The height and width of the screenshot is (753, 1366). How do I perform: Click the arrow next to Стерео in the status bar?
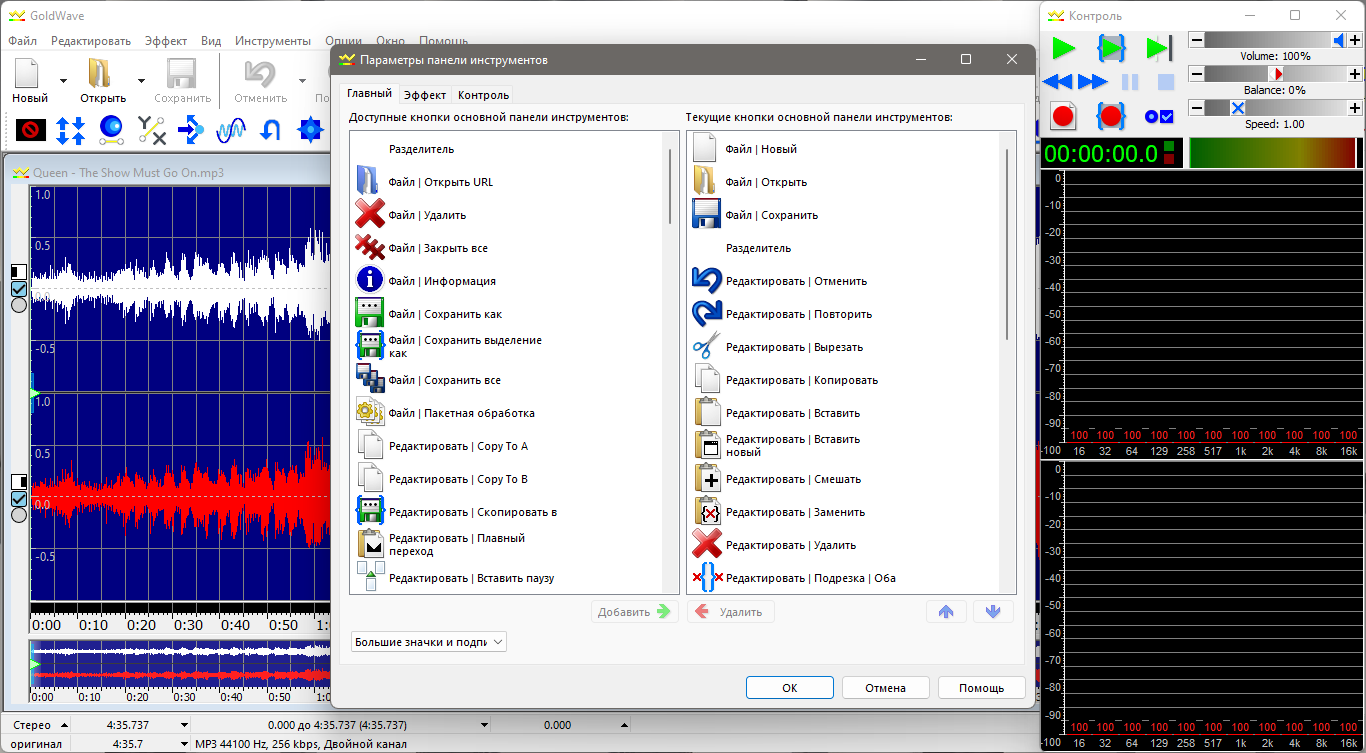(x=64, y=725)
